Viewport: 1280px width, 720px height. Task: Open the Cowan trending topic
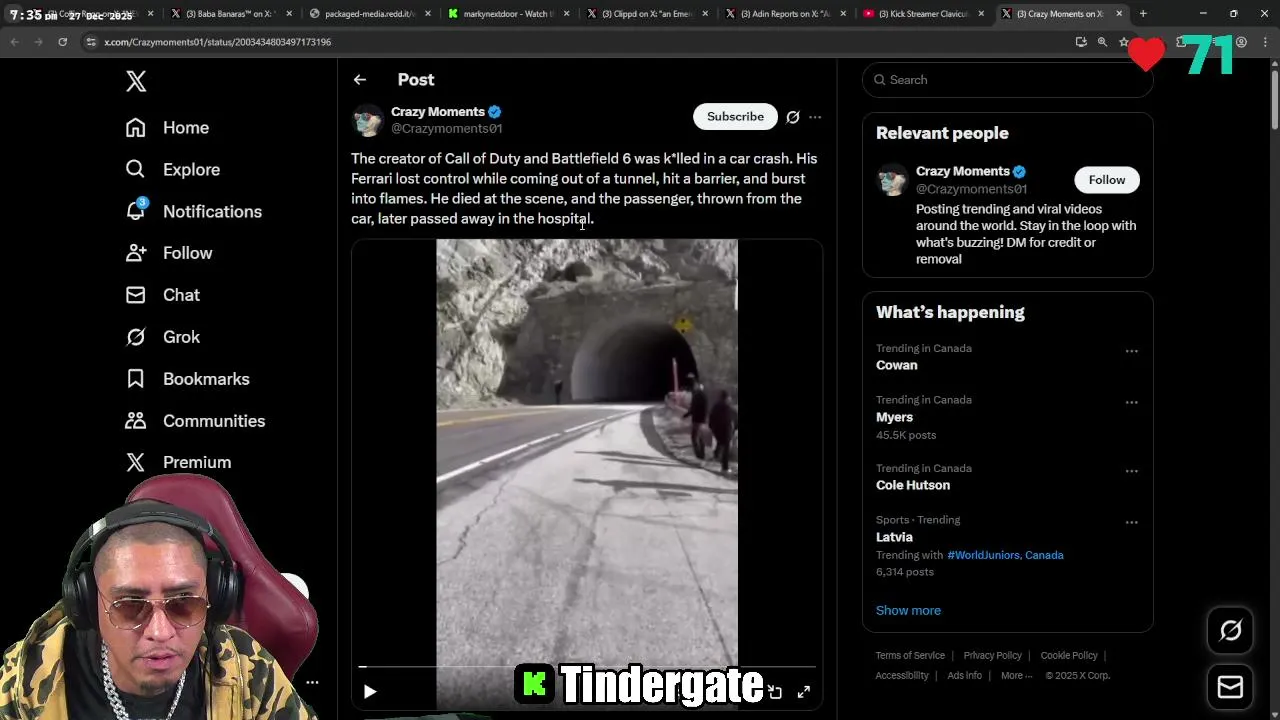pyautogui.click(x=897, y=366)
